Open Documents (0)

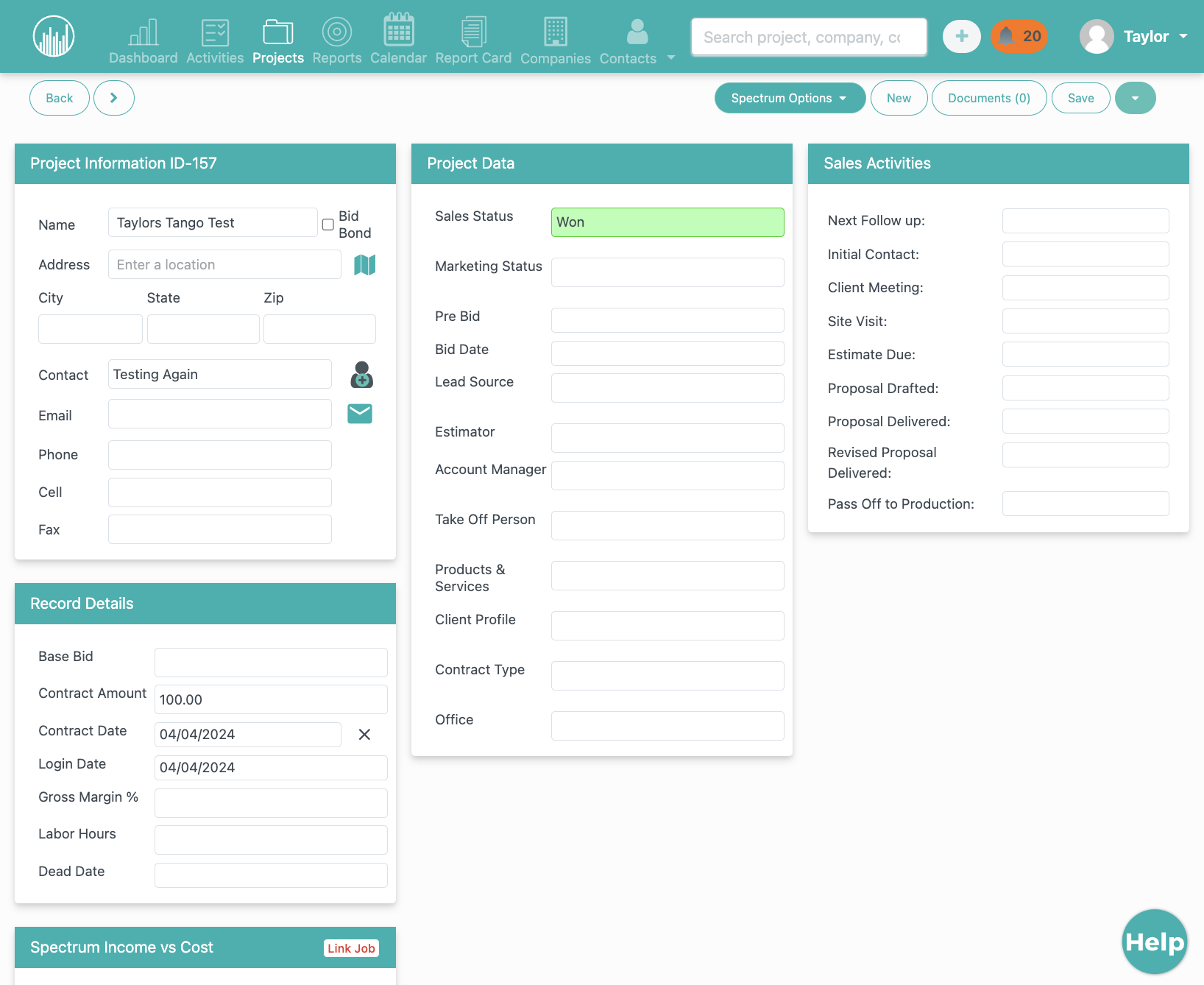(989, 98)
